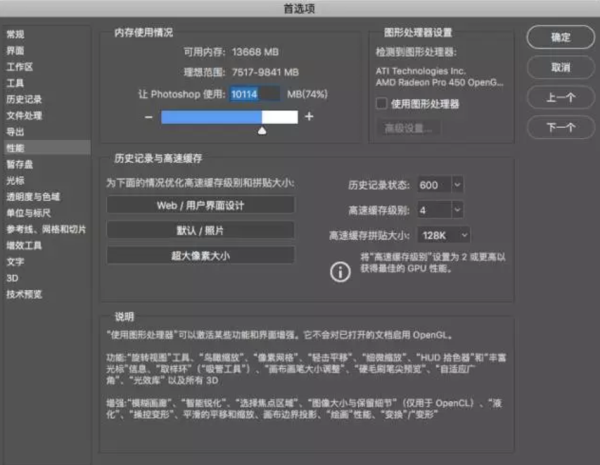Viewport: 600px width, 465px height.
Task: Open 技术预览 preferences section
Action: pos(24,294)
